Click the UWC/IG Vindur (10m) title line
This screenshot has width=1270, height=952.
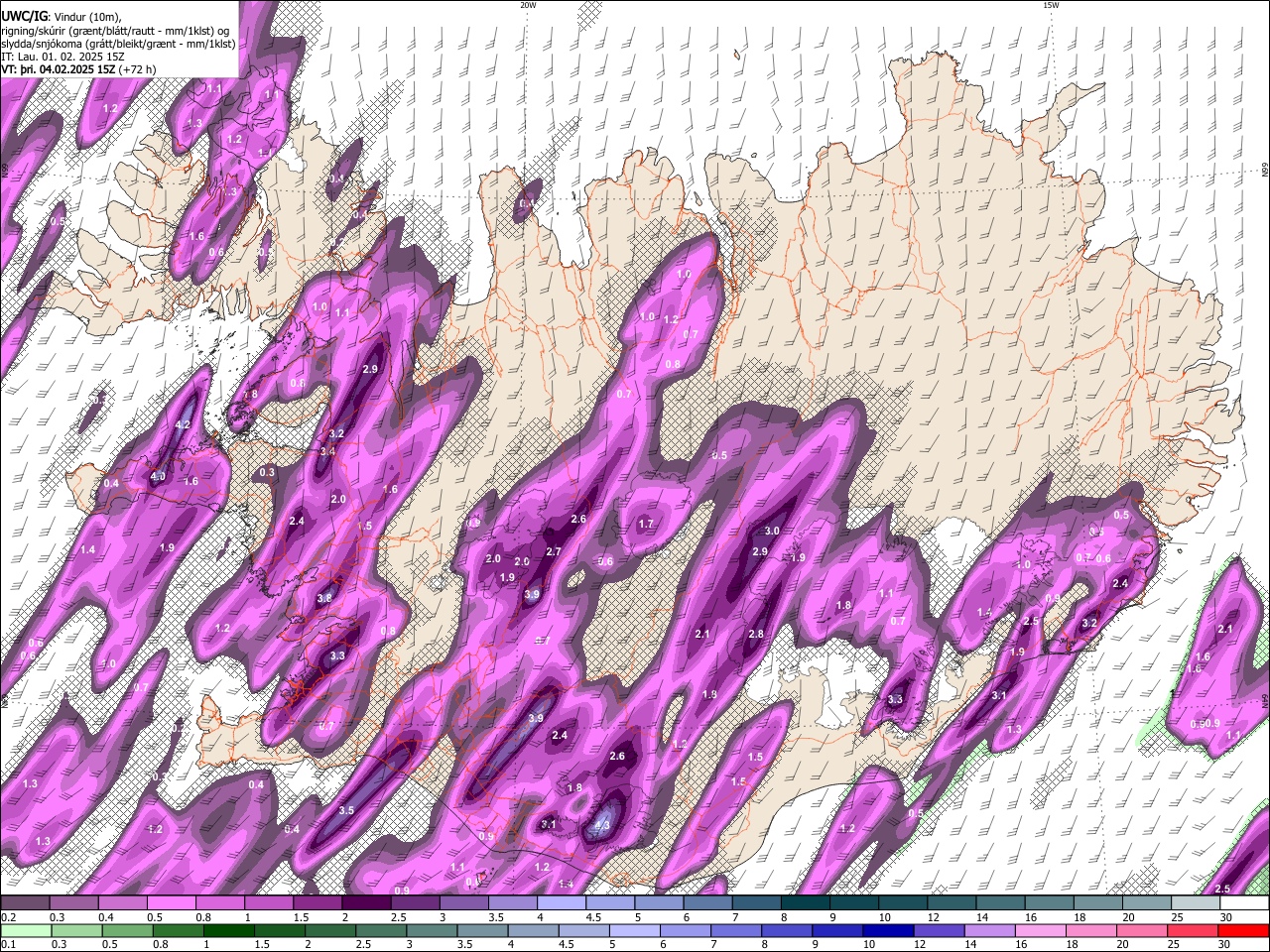pyautogui.click(x=61, y=15)
